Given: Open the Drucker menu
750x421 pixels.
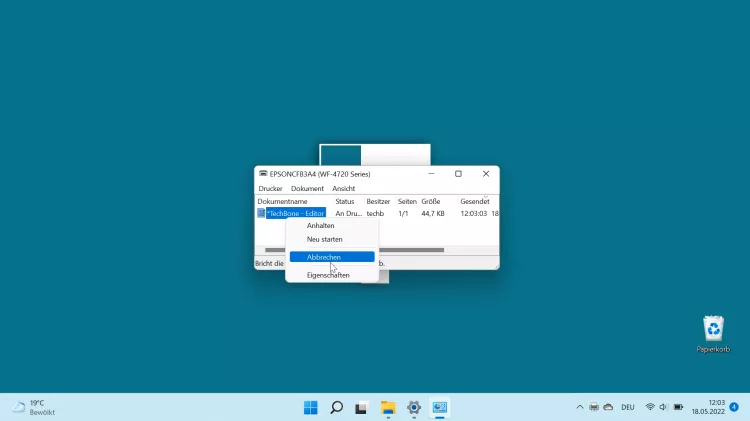Looking at the screenshot, I should coord(270,188).
